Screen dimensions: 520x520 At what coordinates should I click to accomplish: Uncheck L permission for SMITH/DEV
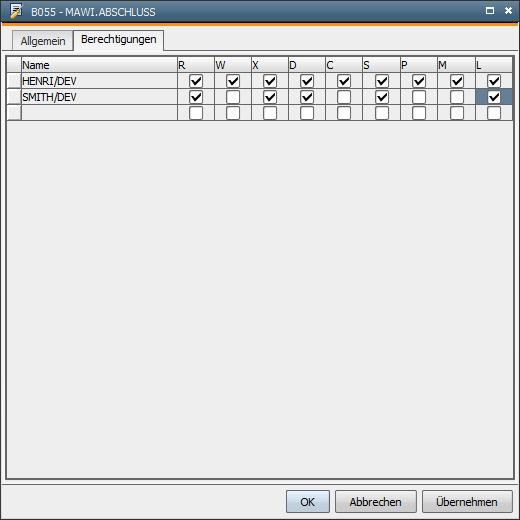(x=494, y=97)
